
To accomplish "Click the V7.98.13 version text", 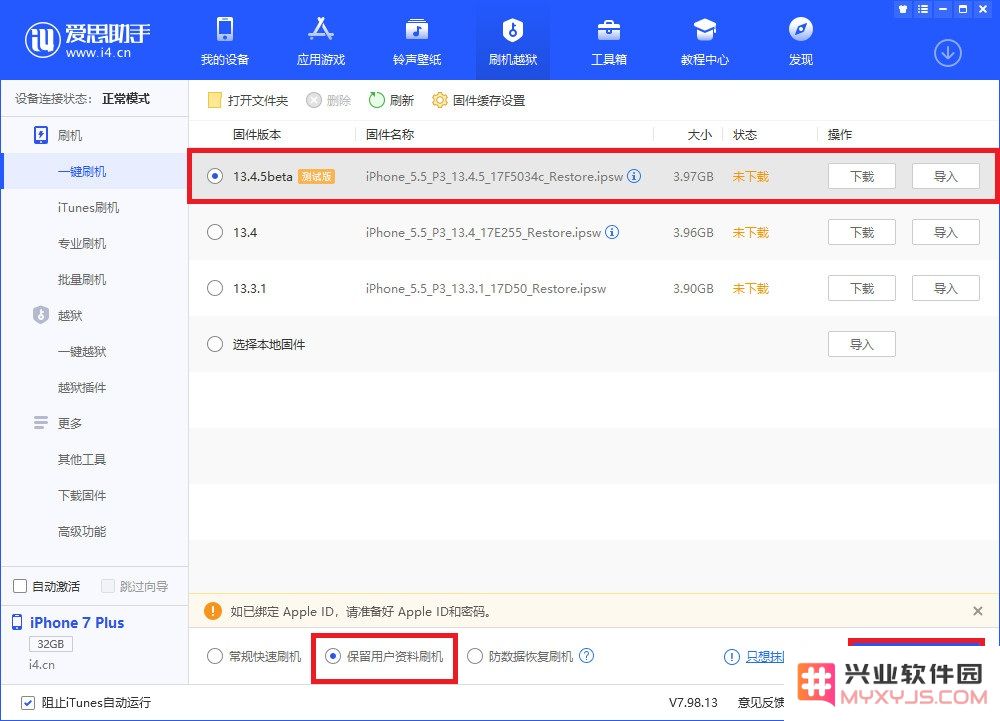I will click(x=693, y=703).
